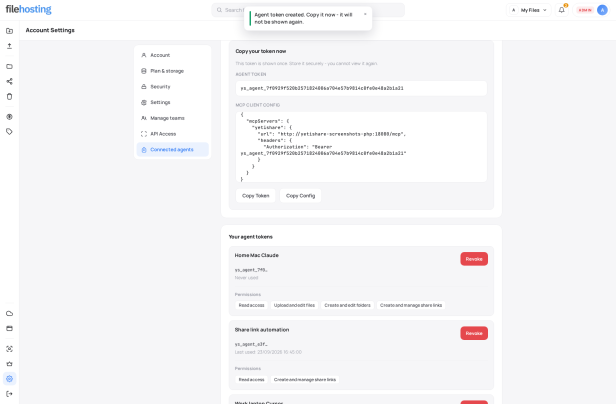Click the 'Share link automation' token name

pyautogui.click(x=262, y=330)
